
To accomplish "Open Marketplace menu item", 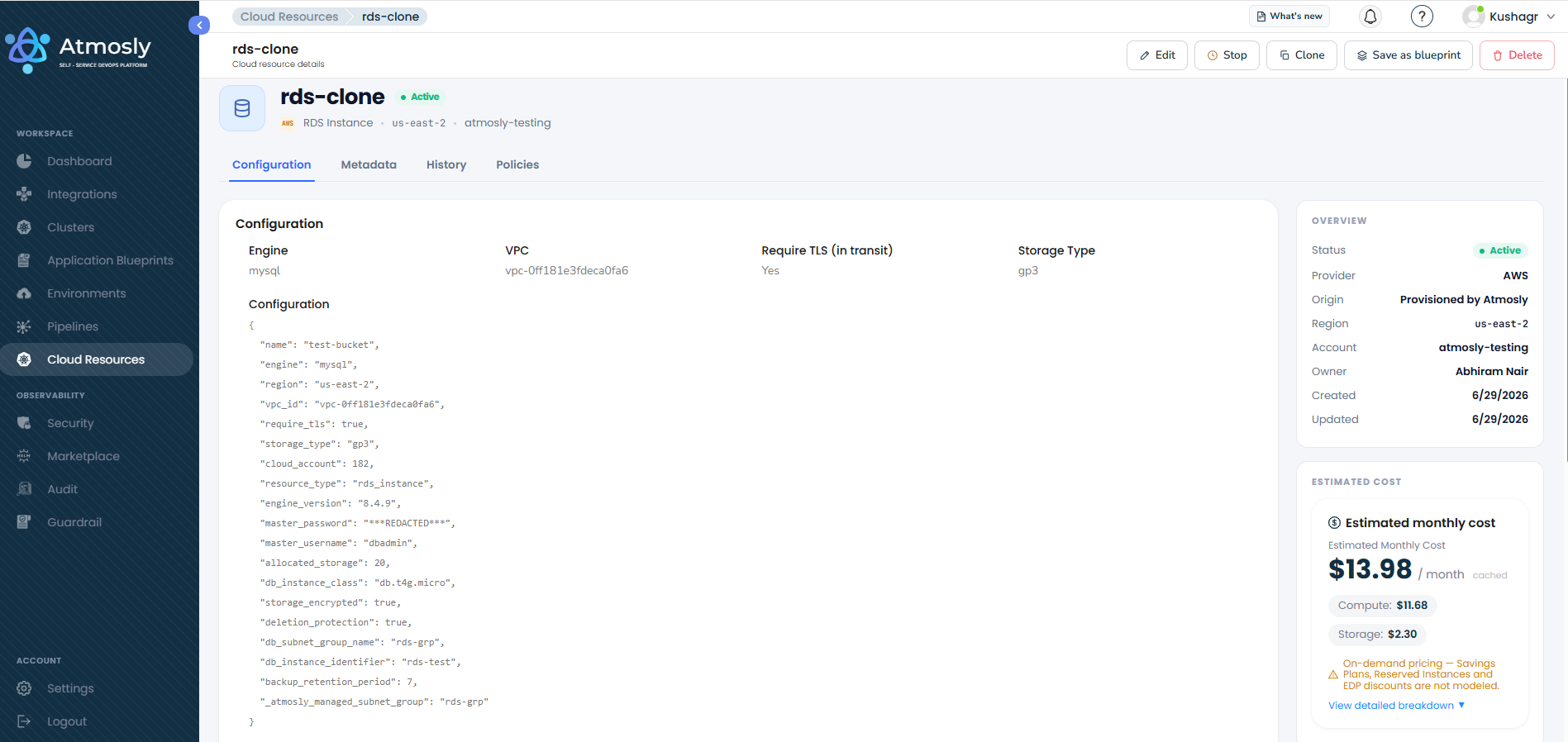I will (97, 456).
